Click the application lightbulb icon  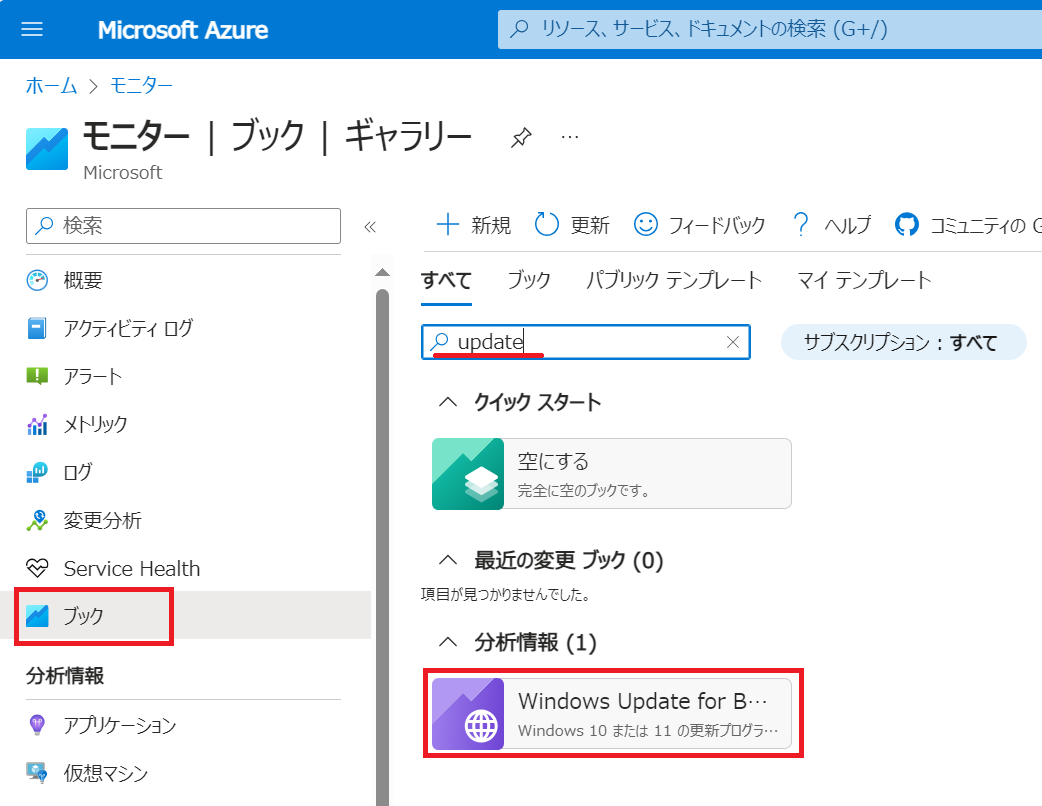click(x=37, y=725)
